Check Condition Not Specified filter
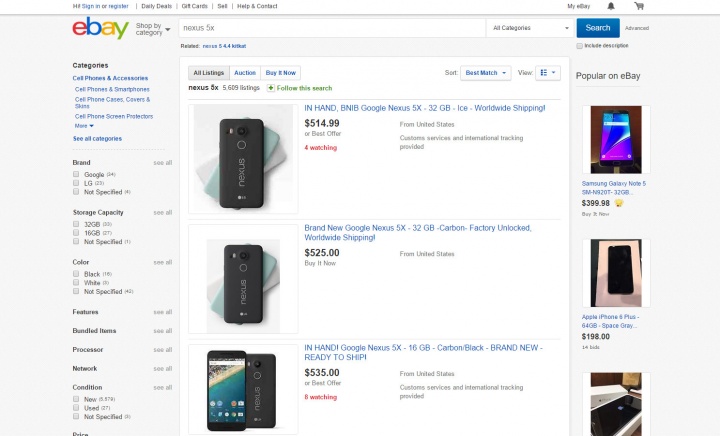 76,416
